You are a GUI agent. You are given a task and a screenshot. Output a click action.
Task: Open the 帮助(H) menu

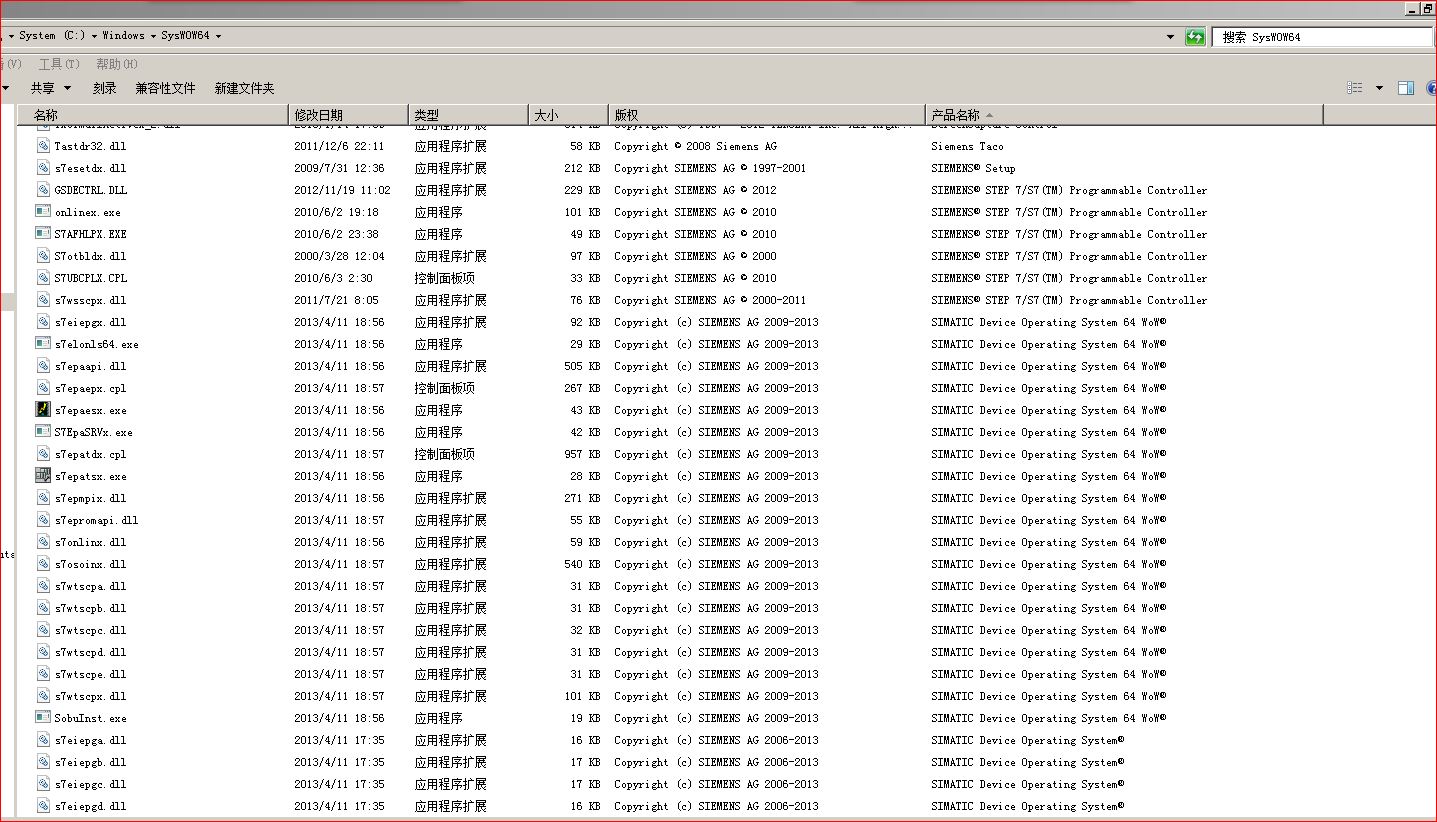(117, 64)
